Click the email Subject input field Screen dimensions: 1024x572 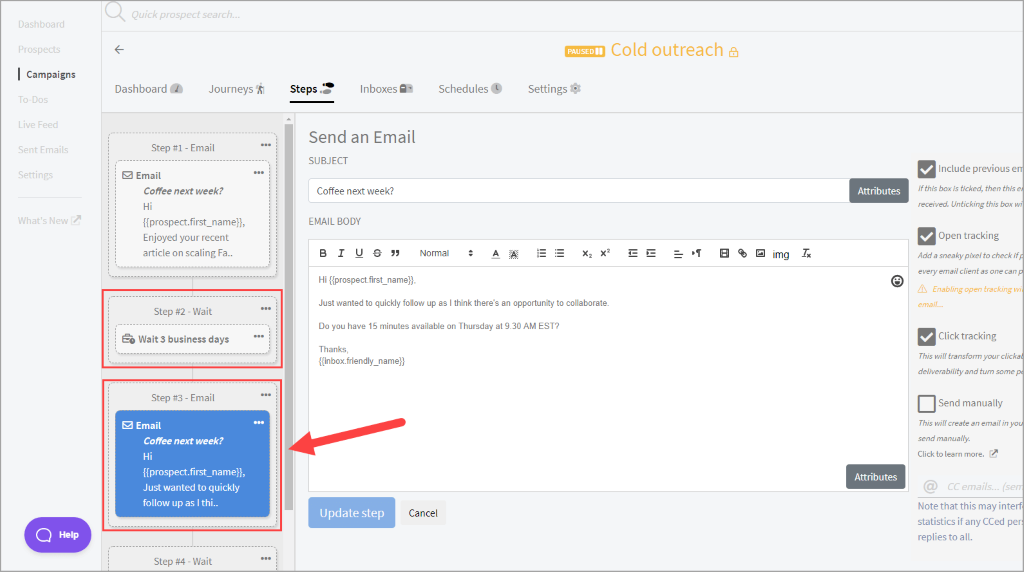click(578, 191)
